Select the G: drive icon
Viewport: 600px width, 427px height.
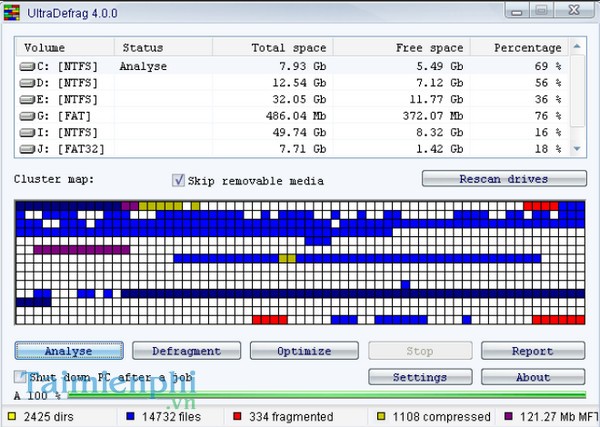27,116
